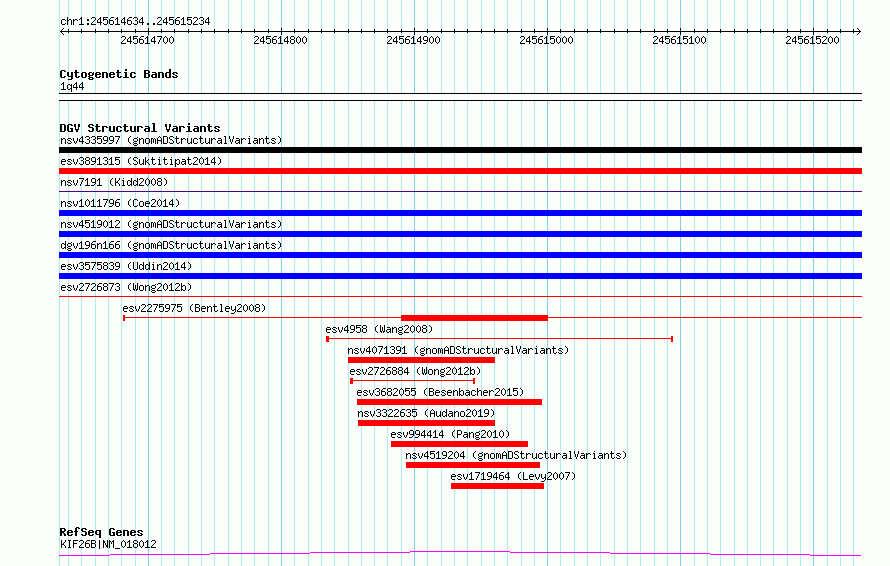Open variant esv2275975 (Bentley2008) label
The width and height of the screenshot is (890, 566).
(194, 308)
